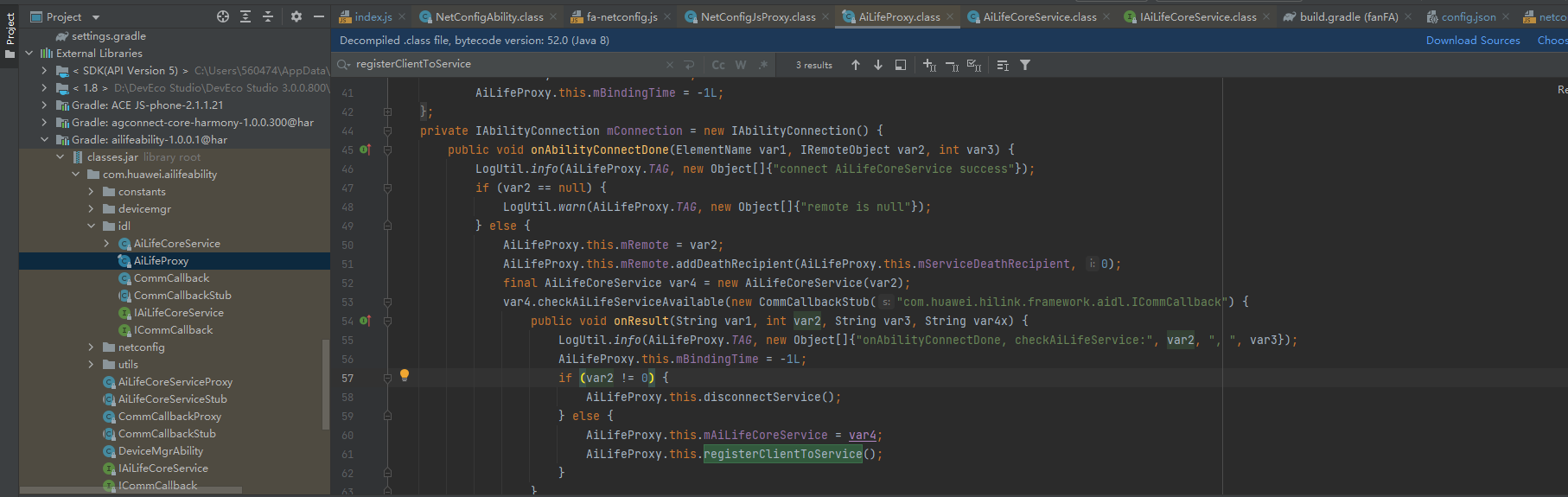This screenshot has height=497, width=1568.
Task: Select AiLifeCoreServiceProxy class
Action: [x=175, y=381]
